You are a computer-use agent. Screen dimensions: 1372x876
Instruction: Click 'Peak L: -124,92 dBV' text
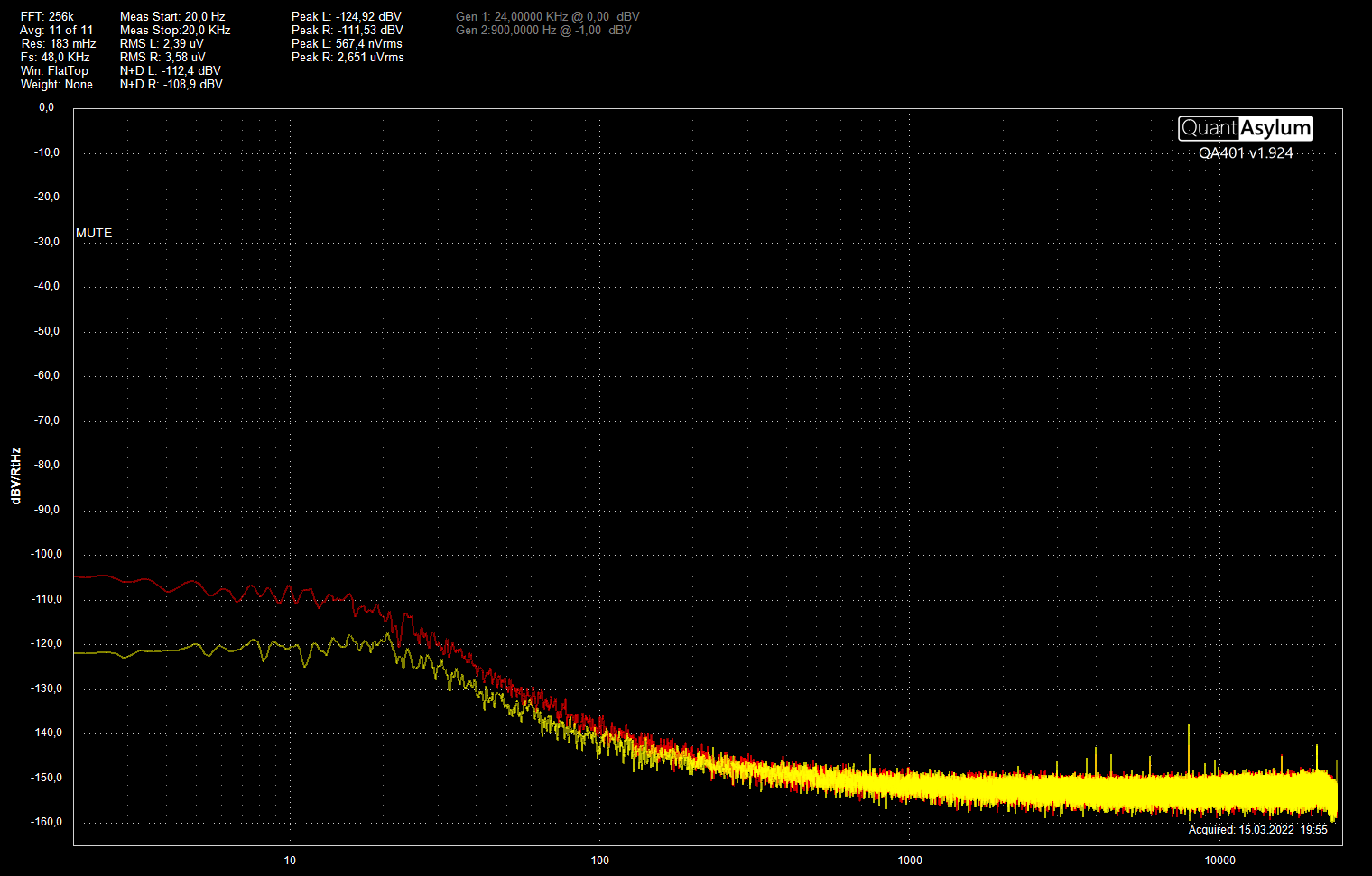(x=347, y=16)
